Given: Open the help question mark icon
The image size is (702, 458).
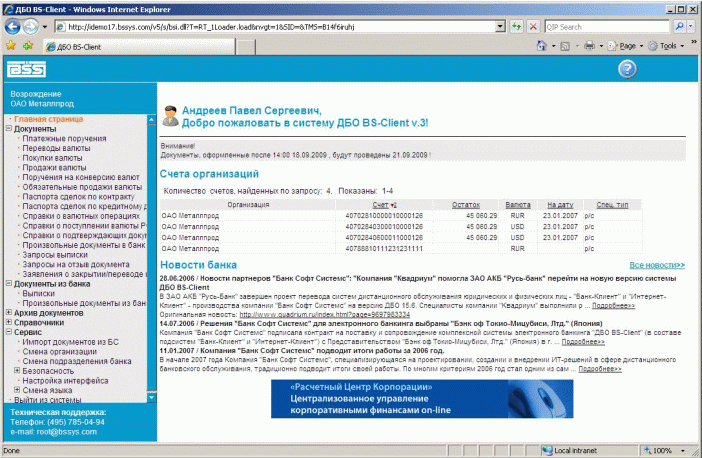Looking at the screenshot, I should (627, 69).
